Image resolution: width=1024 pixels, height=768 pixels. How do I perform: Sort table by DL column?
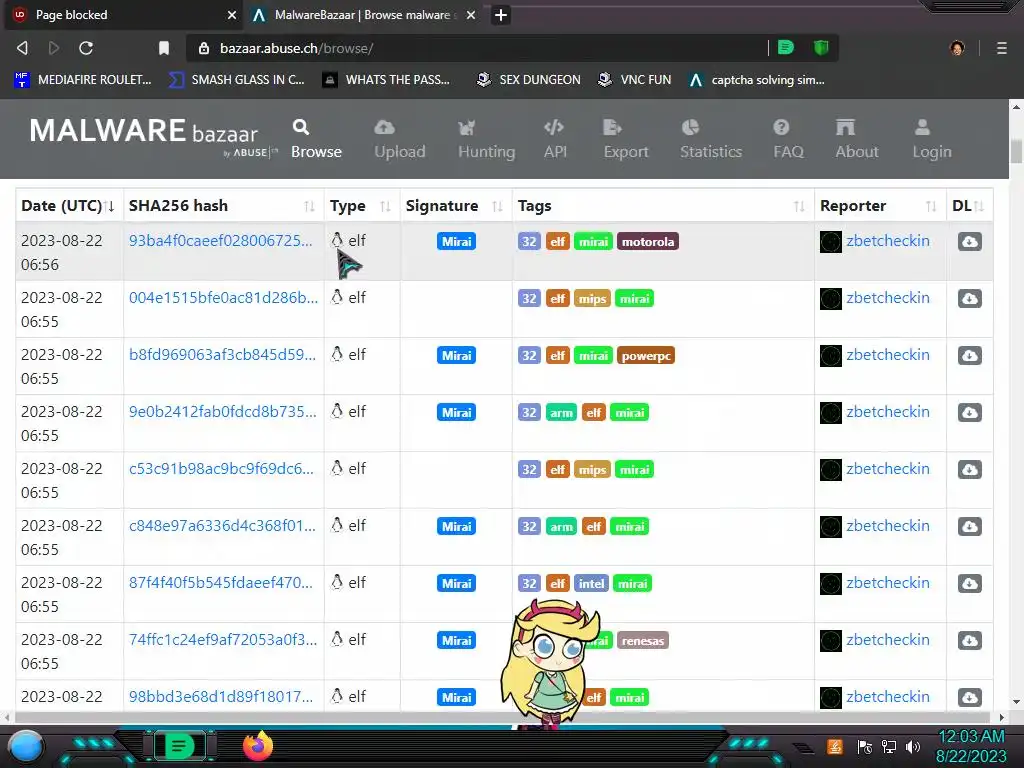(x=969, y=206)
